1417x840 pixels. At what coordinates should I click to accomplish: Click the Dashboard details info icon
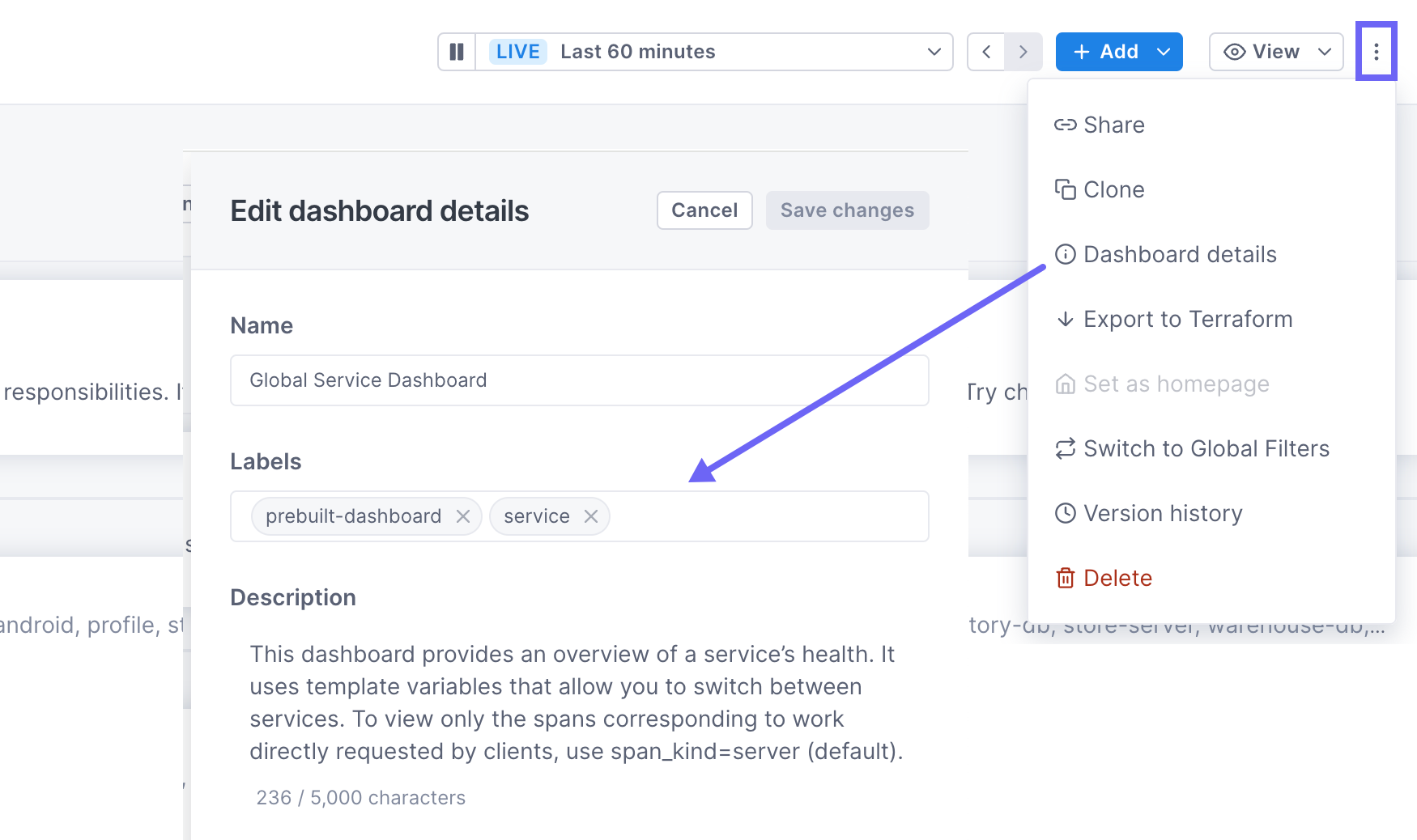pos(1066,254)
